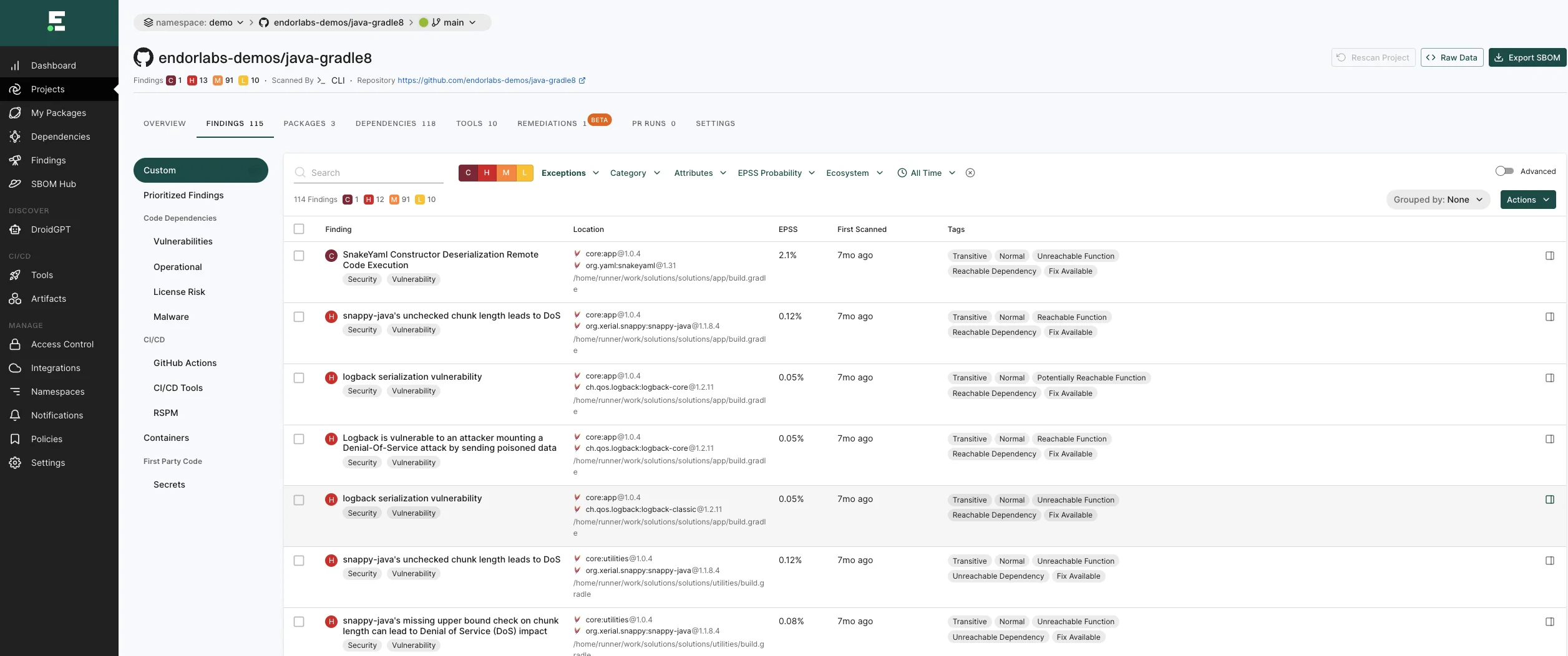The height and width of the screenshot is (656, 1568).
Task: Click the Notifications bell icon
Action: coord(15,415)
